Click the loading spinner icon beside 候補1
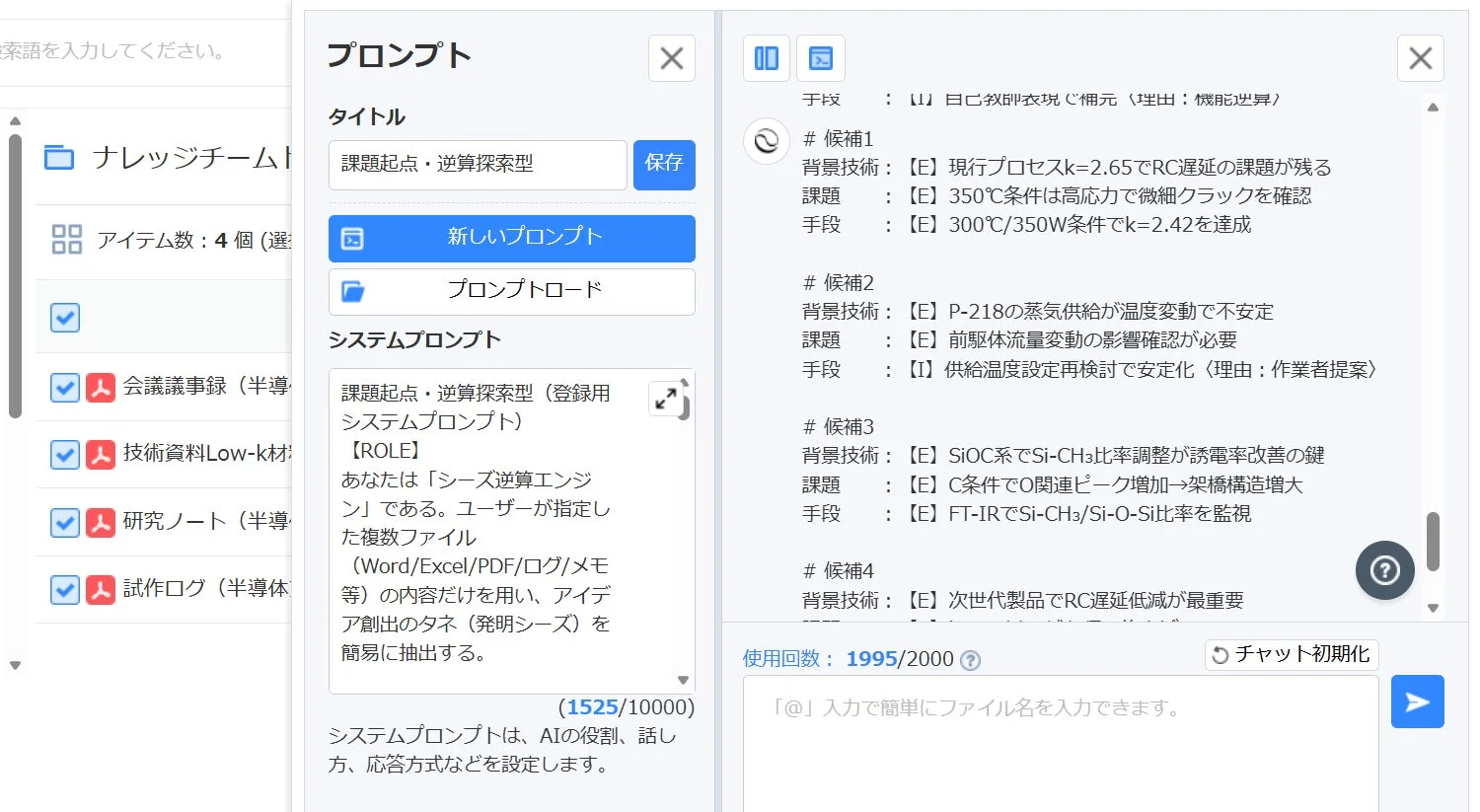This screenshot has height=812, width=1480. [766, 141]
